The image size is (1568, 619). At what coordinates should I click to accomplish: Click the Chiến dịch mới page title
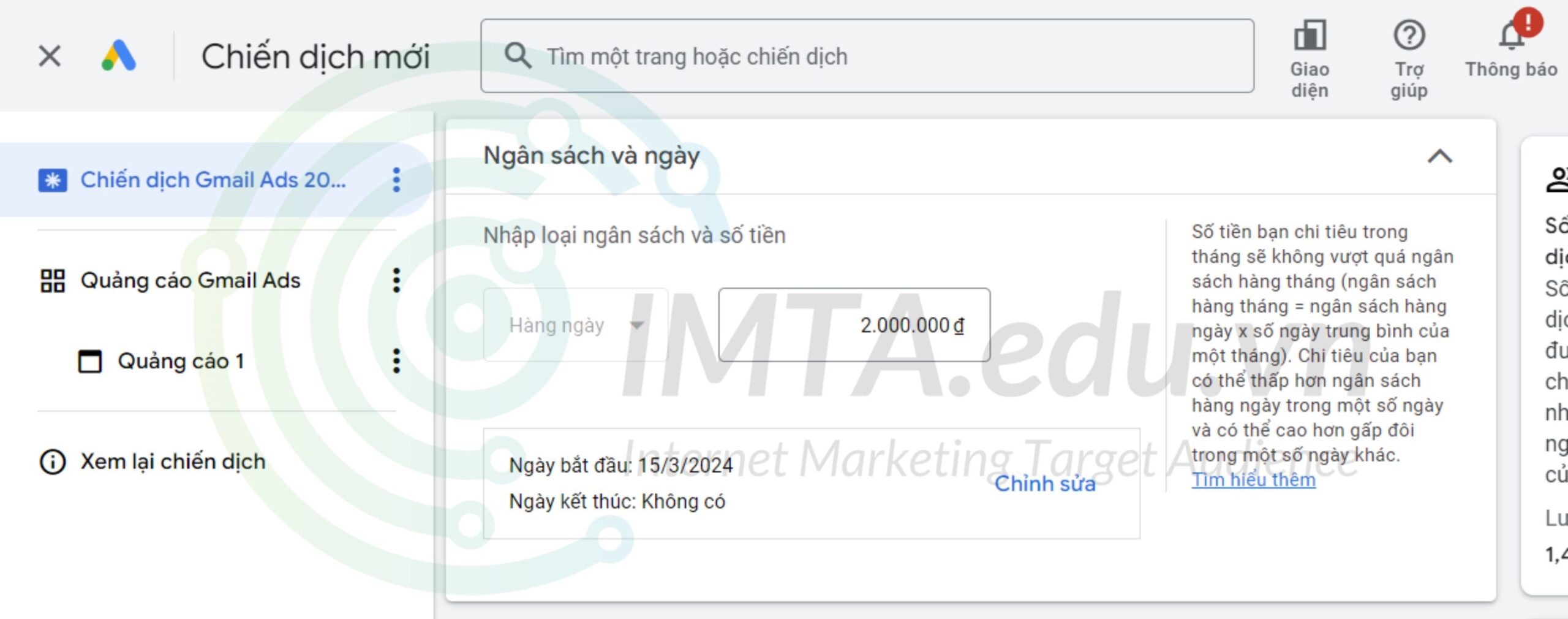pos(315,56)
